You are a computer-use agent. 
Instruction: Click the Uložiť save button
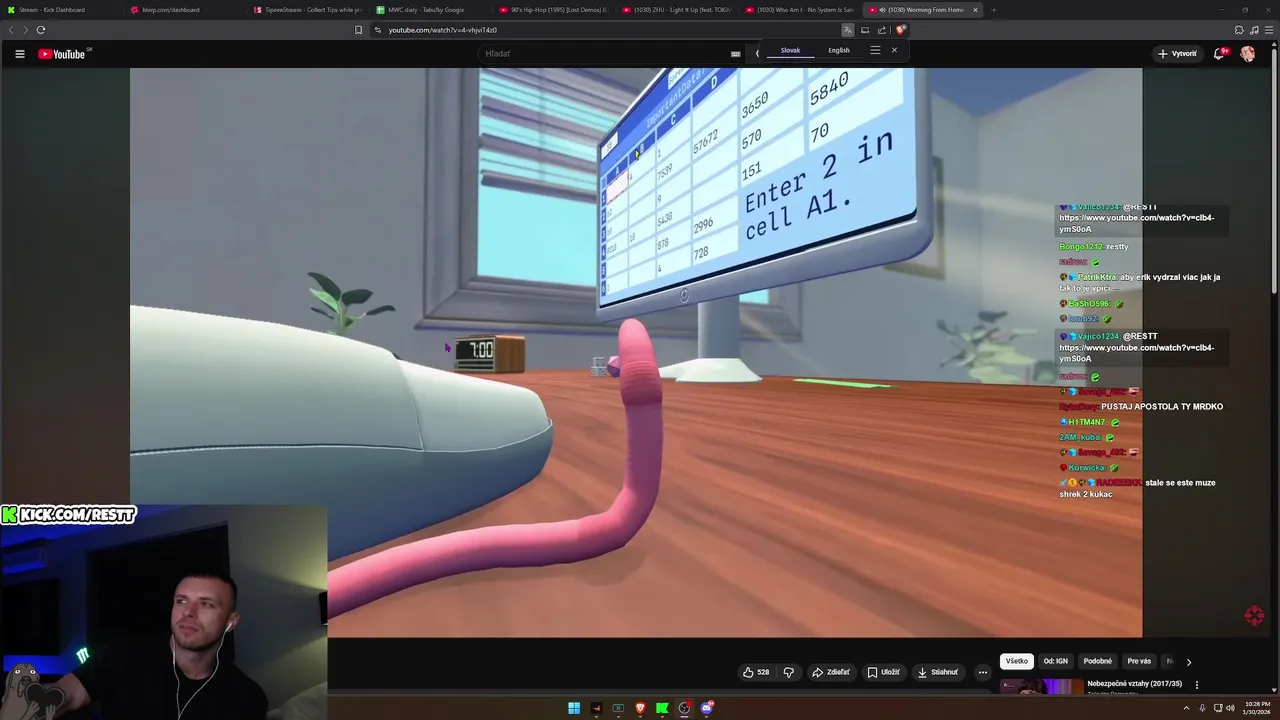pyautogui.click(x=883, y=672)
